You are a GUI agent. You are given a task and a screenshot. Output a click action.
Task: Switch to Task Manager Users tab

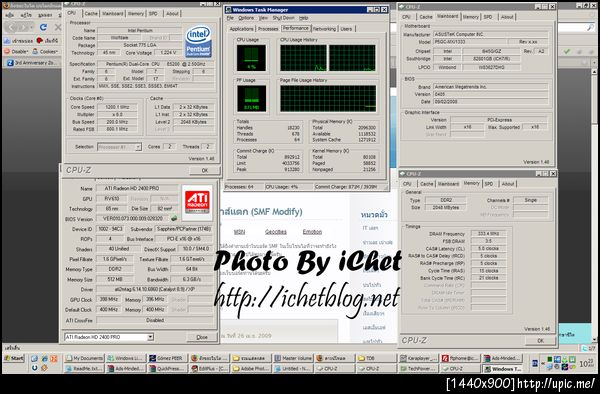[346, 29]
